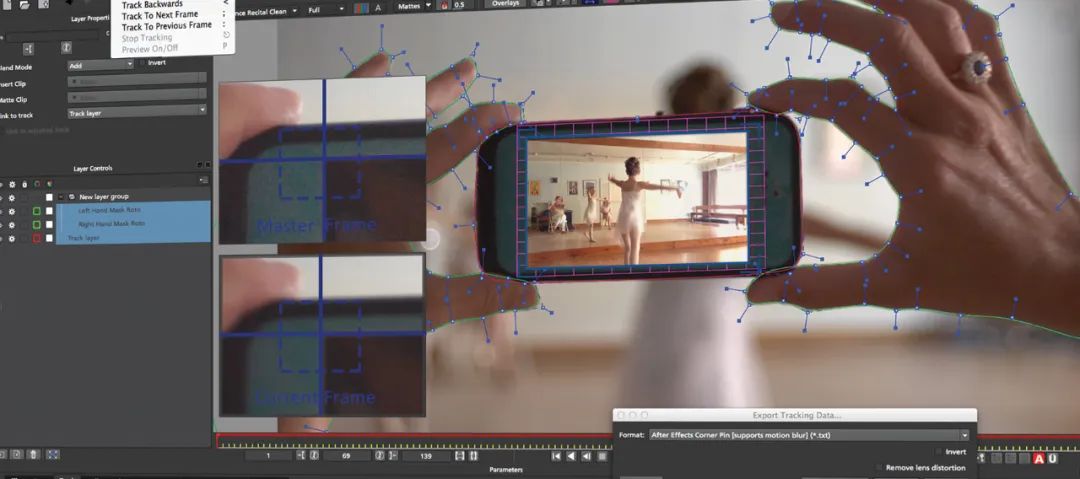
Task: Click the alpha channel A icon
Action: pos(378,8)
